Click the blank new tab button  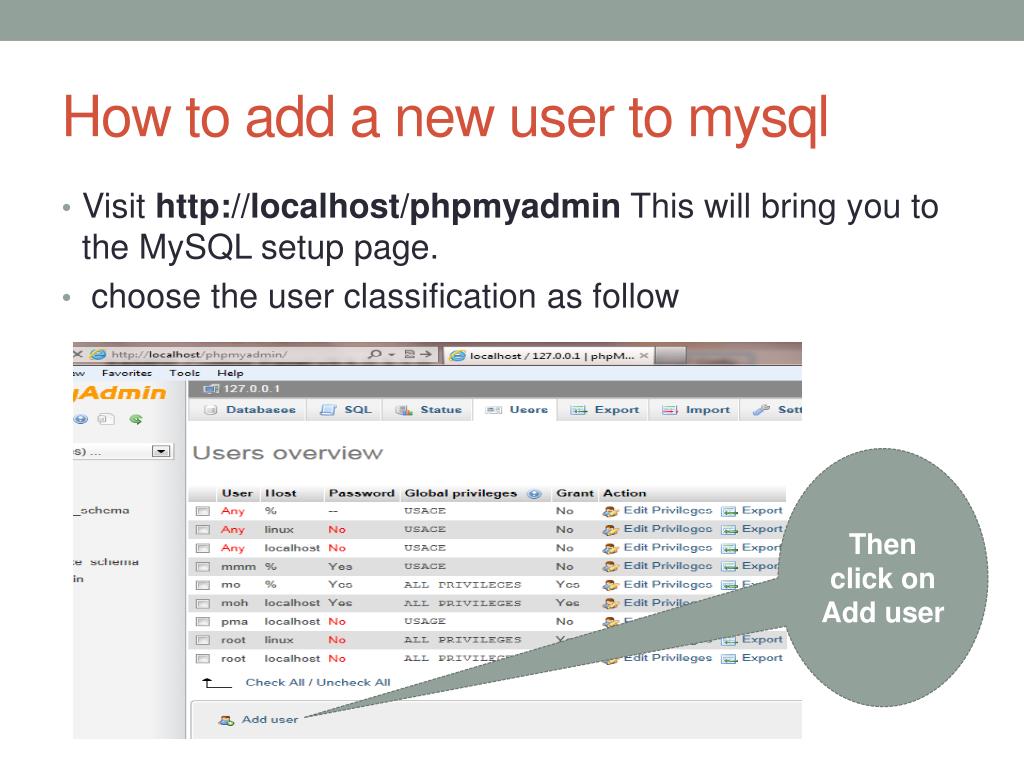click(x=671, y=355)
